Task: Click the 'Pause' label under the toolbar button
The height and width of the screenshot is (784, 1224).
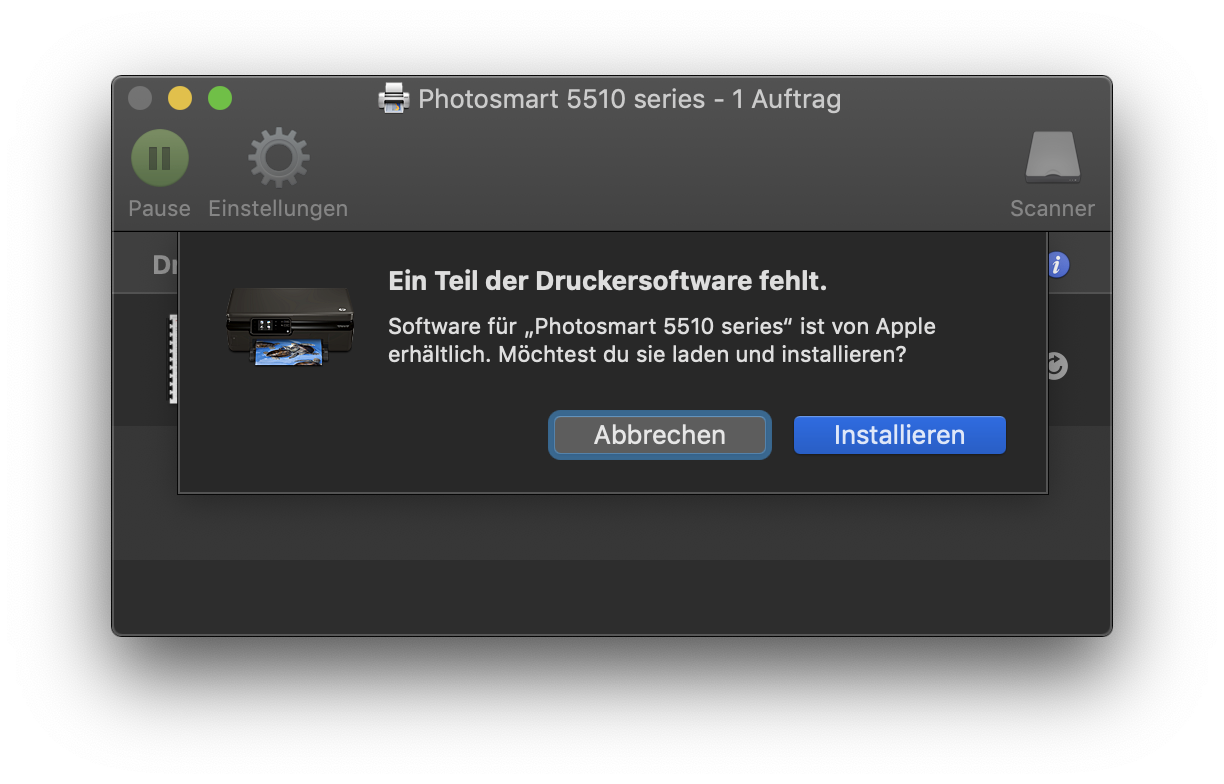Action: point(159,208)
